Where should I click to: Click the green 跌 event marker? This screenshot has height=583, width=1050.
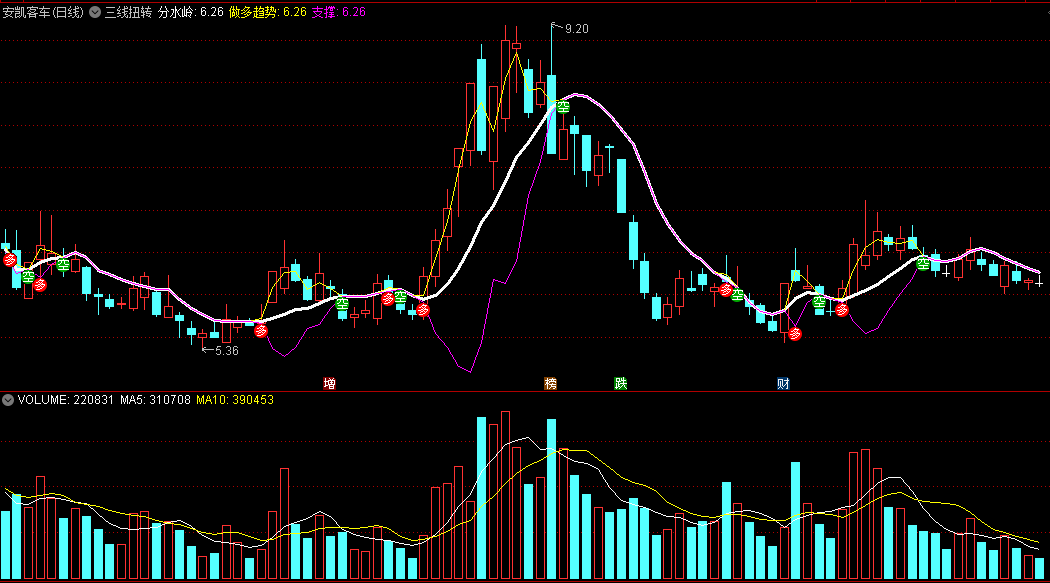621,384
